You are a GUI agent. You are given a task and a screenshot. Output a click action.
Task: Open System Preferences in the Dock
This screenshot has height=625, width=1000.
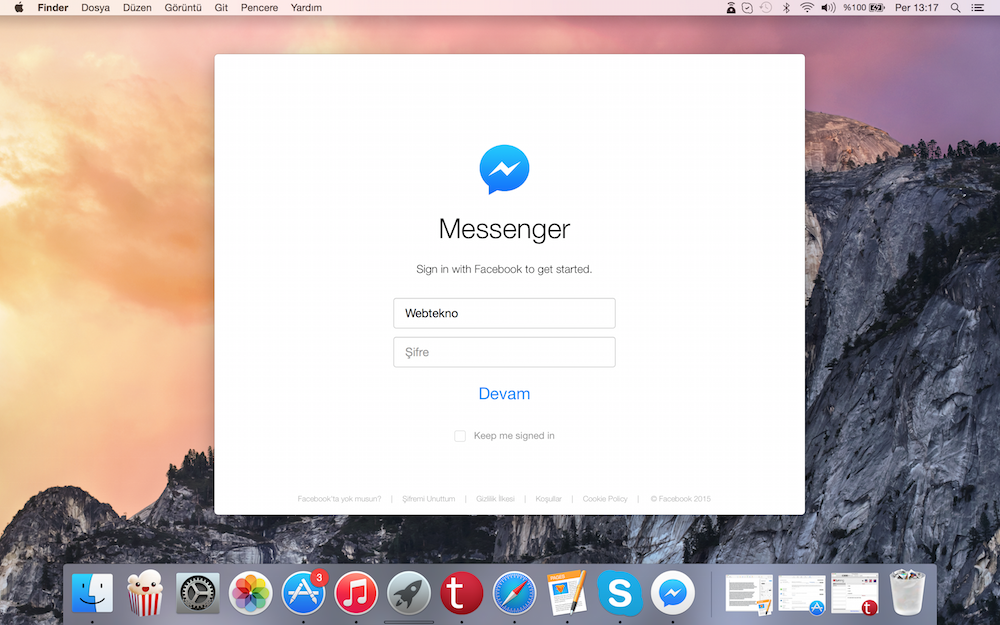point(198,593)
